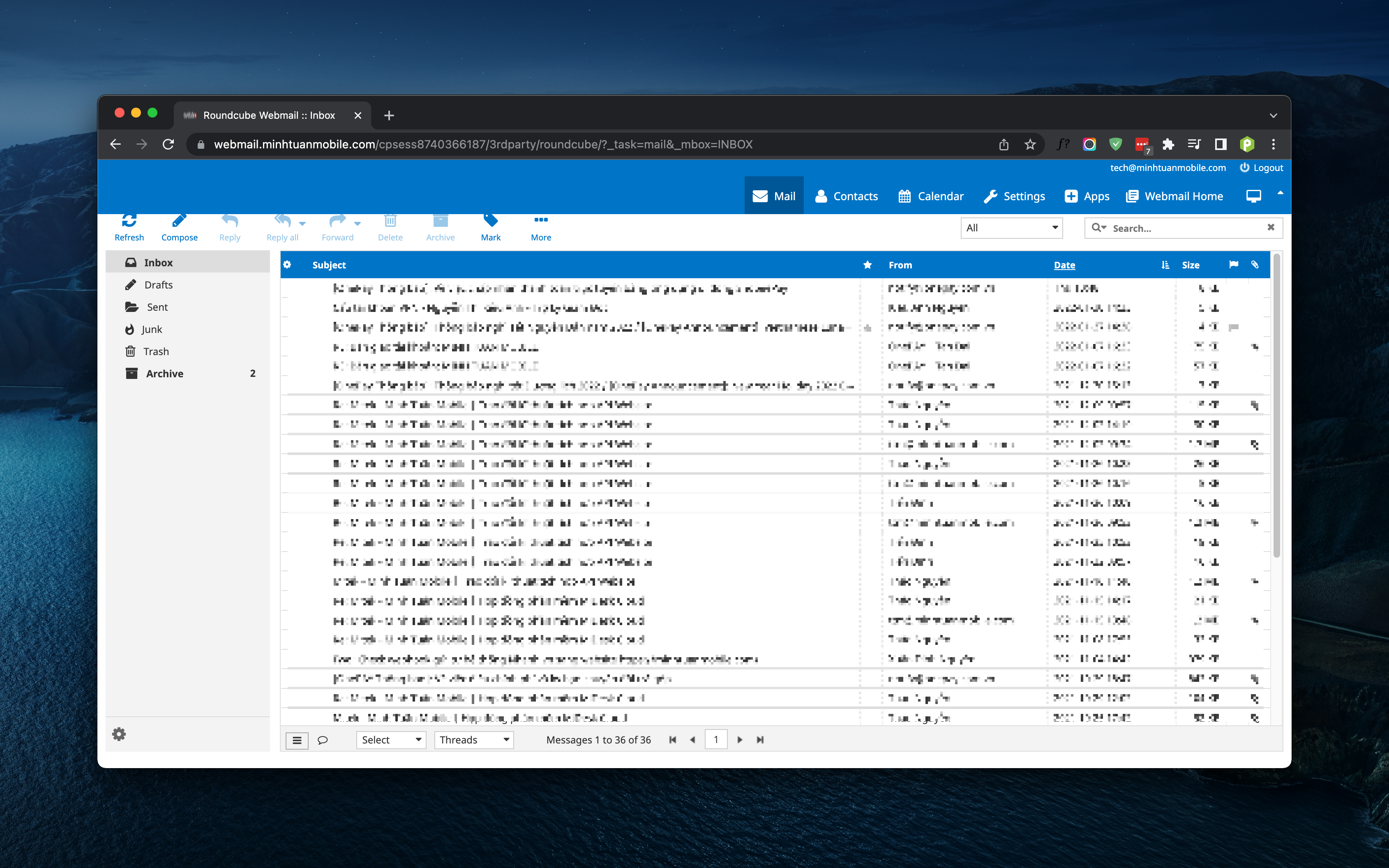This screenshot has height=868, width=1389.
Task: Click the Refresh mail icon
Action: (129, 221)
